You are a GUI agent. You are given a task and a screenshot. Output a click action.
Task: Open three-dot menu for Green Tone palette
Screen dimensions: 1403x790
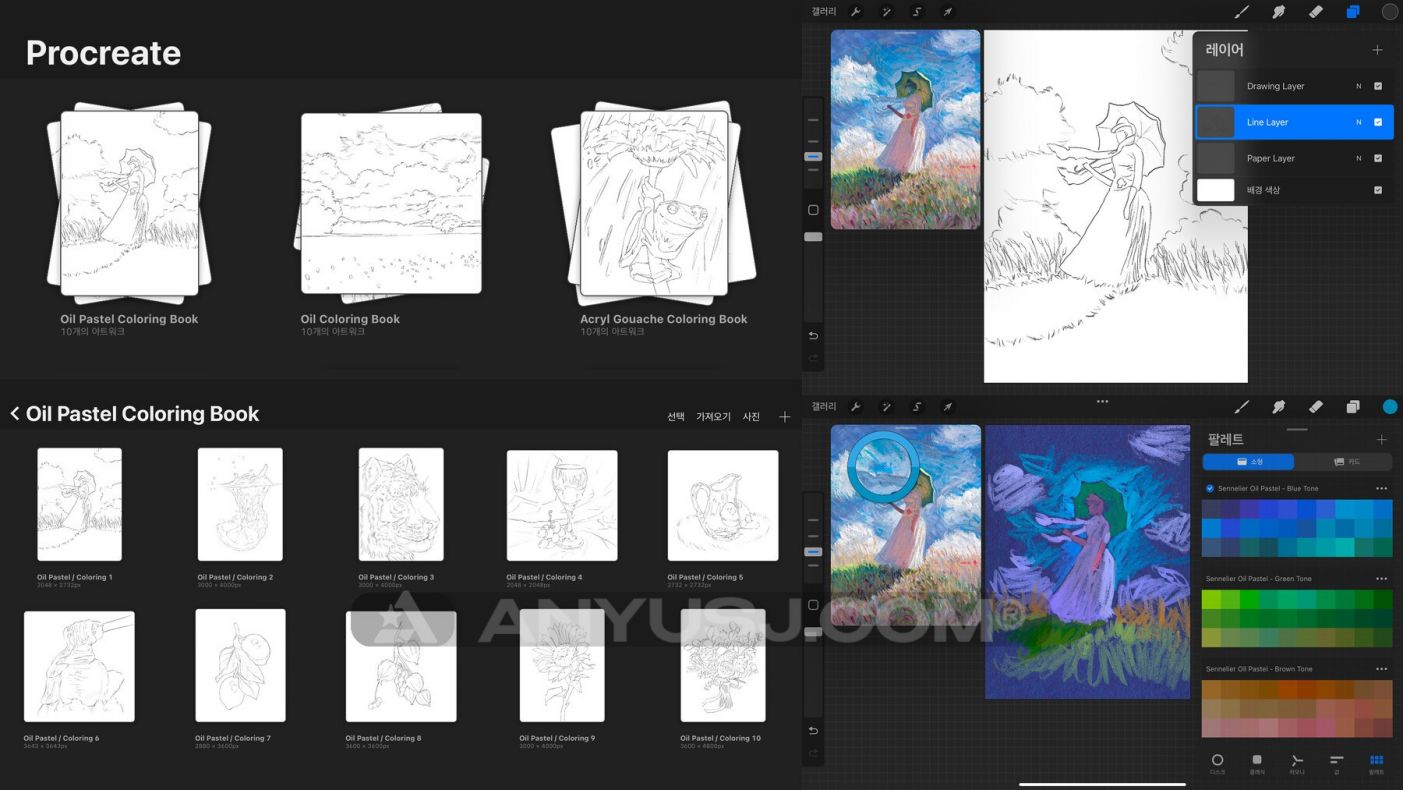1382,578
